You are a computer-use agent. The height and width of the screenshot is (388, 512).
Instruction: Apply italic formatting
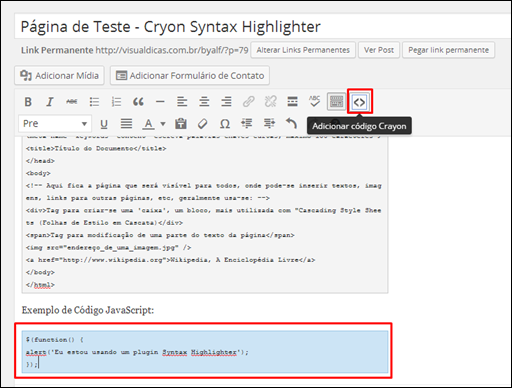coord(50,102)
